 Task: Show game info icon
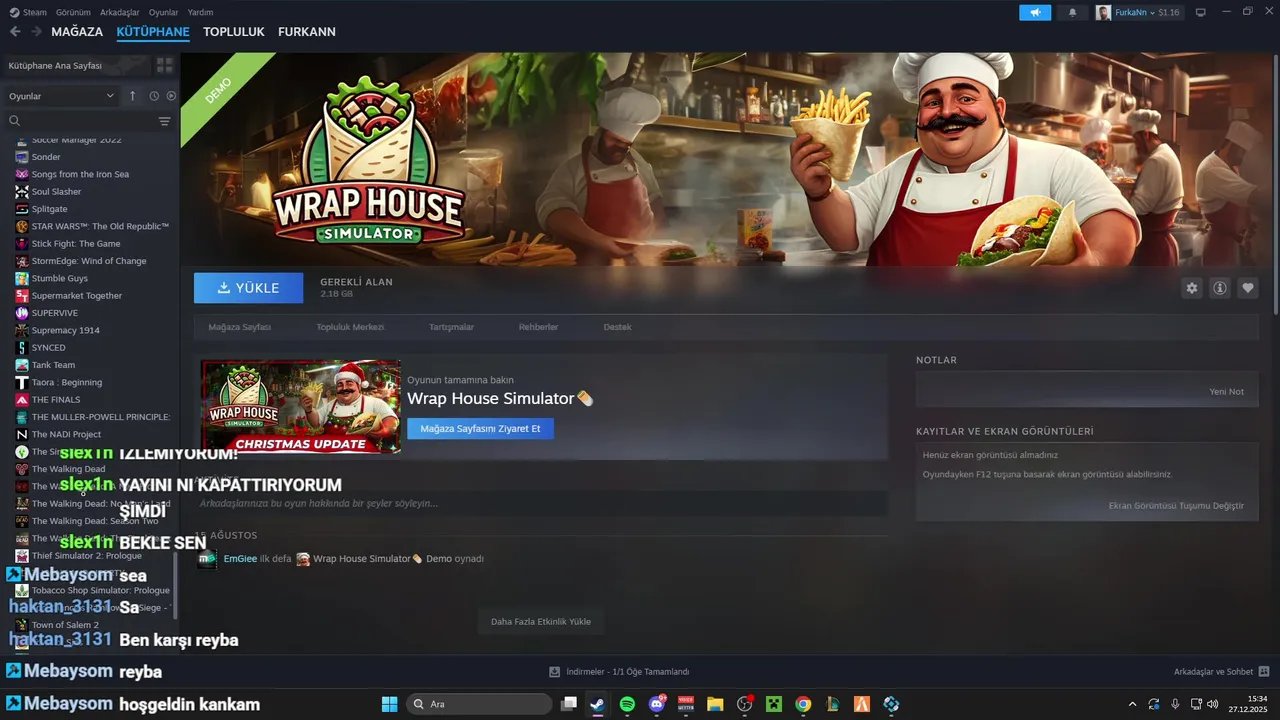[1220, 288]
